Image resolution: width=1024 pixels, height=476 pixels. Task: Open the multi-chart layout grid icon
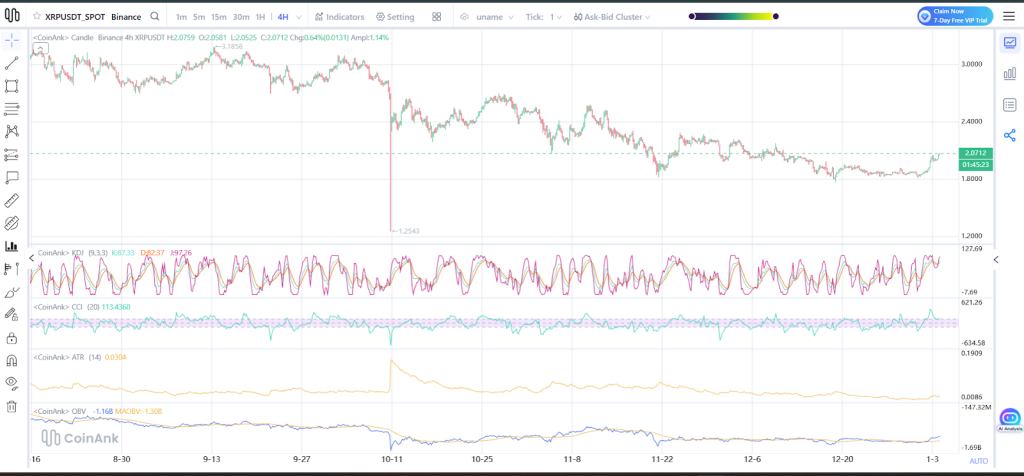[x=436, y=17]
